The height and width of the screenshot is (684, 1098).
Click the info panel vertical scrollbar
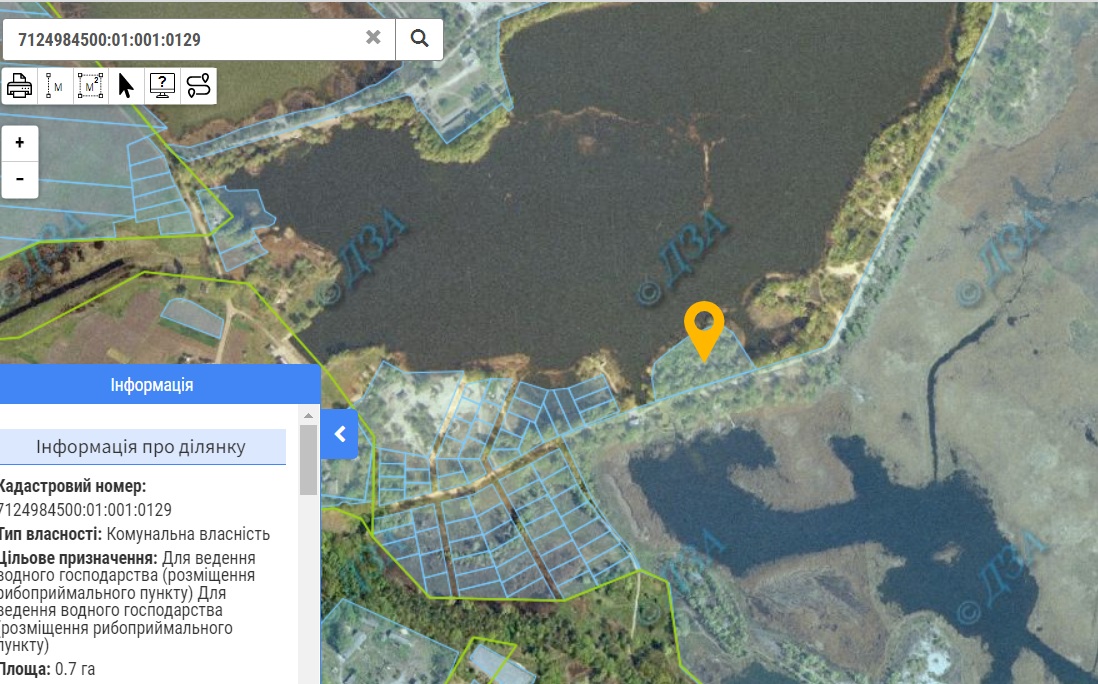[308, 460]
